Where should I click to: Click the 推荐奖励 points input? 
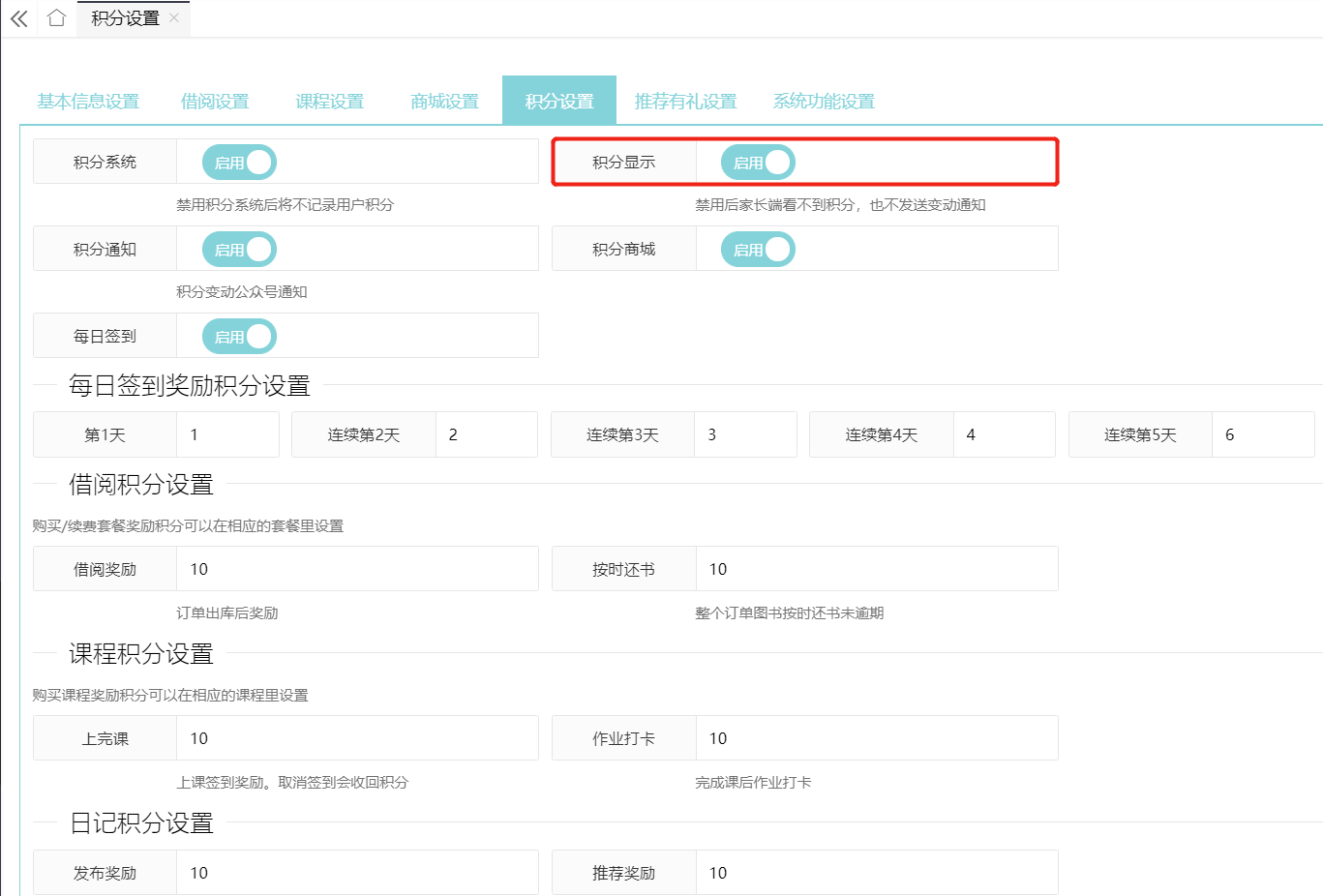(x=877, y=873)
